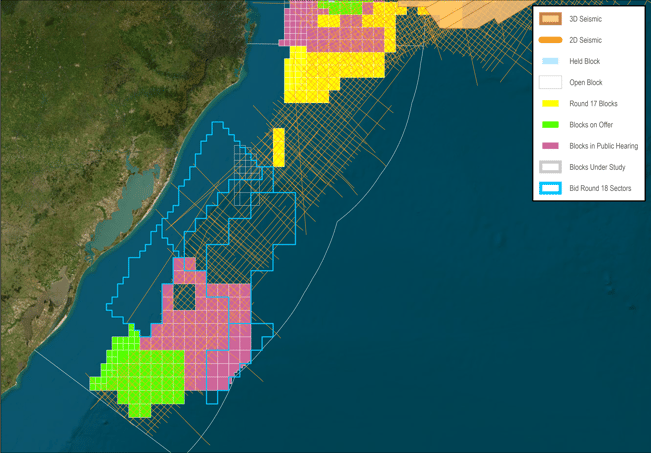Click the Blocks on Offer green swatch
Viewport: 651px width, 453px height.
[550, 125]
